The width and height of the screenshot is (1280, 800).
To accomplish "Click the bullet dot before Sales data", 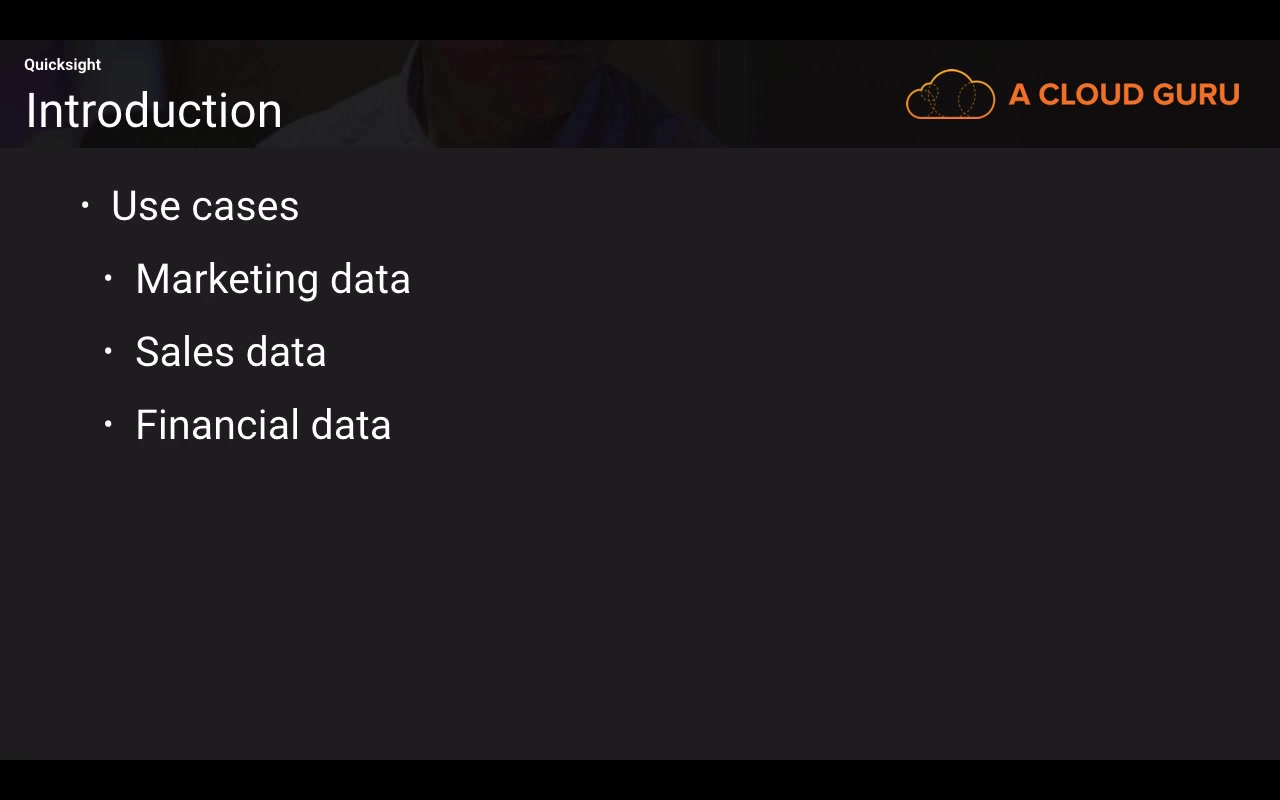I will click(x=108, y=352).
